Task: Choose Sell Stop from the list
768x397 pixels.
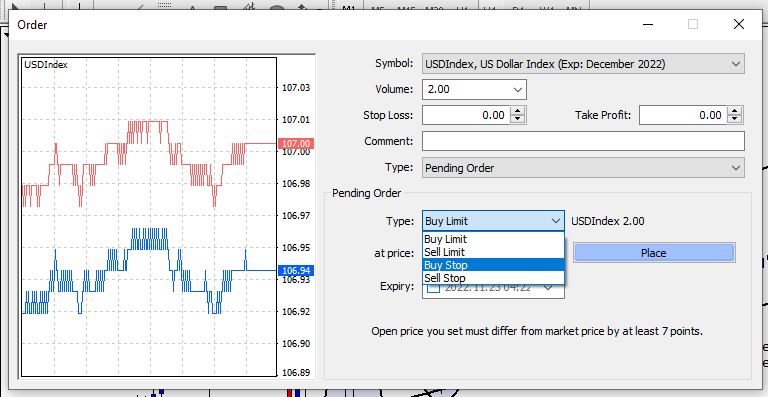Action: (x=493, y=278)
